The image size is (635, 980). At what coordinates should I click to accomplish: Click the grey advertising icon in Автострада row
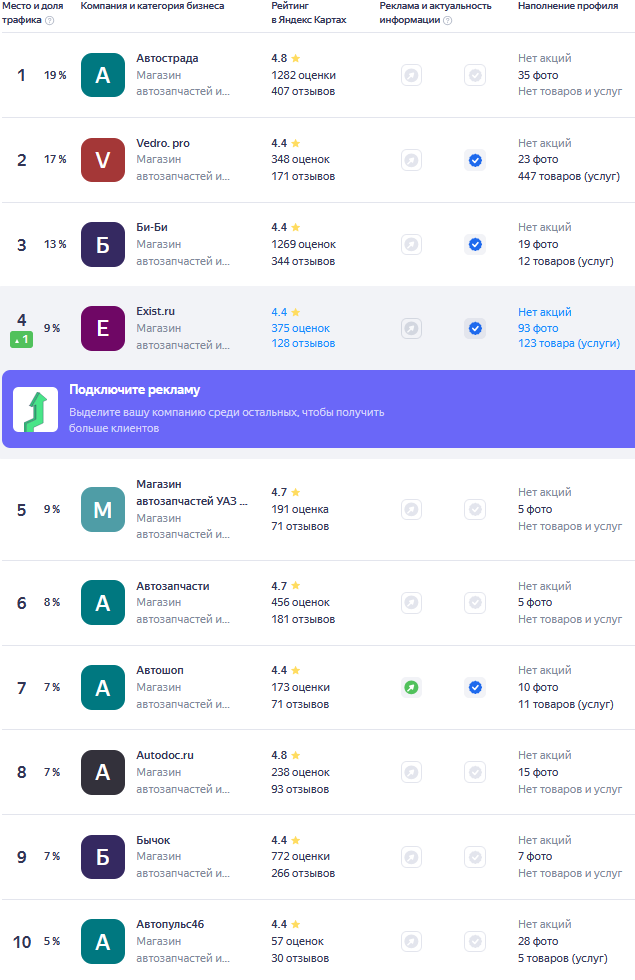click(411, 75)
